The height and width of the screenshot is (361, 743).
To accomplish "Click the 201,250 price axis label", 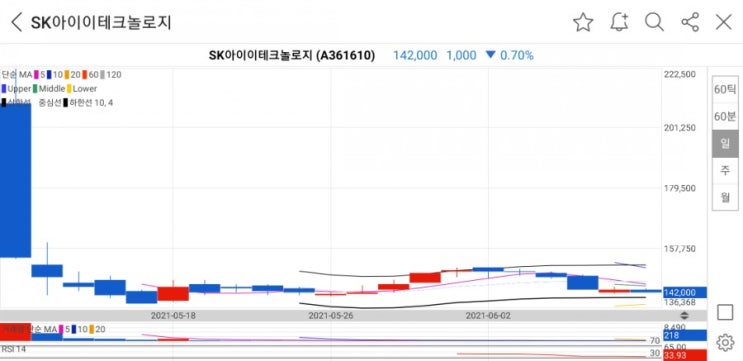I will (x=680, y=127).
